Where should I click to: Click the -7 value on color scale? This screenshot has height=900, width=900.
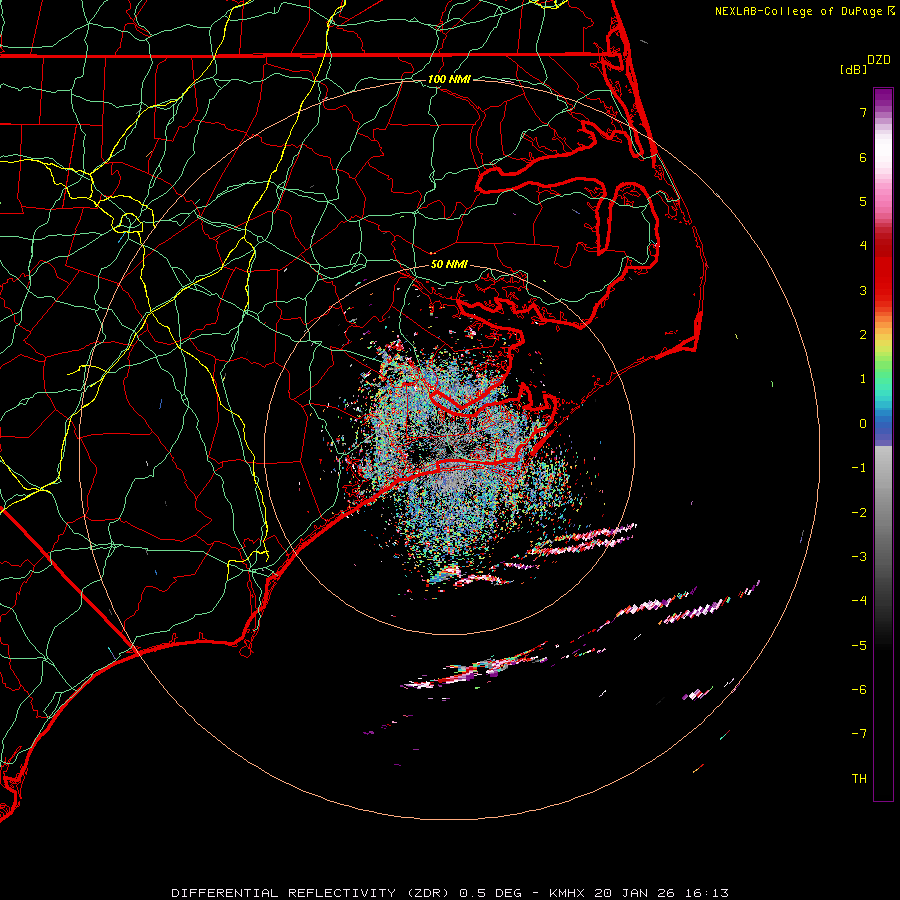point(859,734)
